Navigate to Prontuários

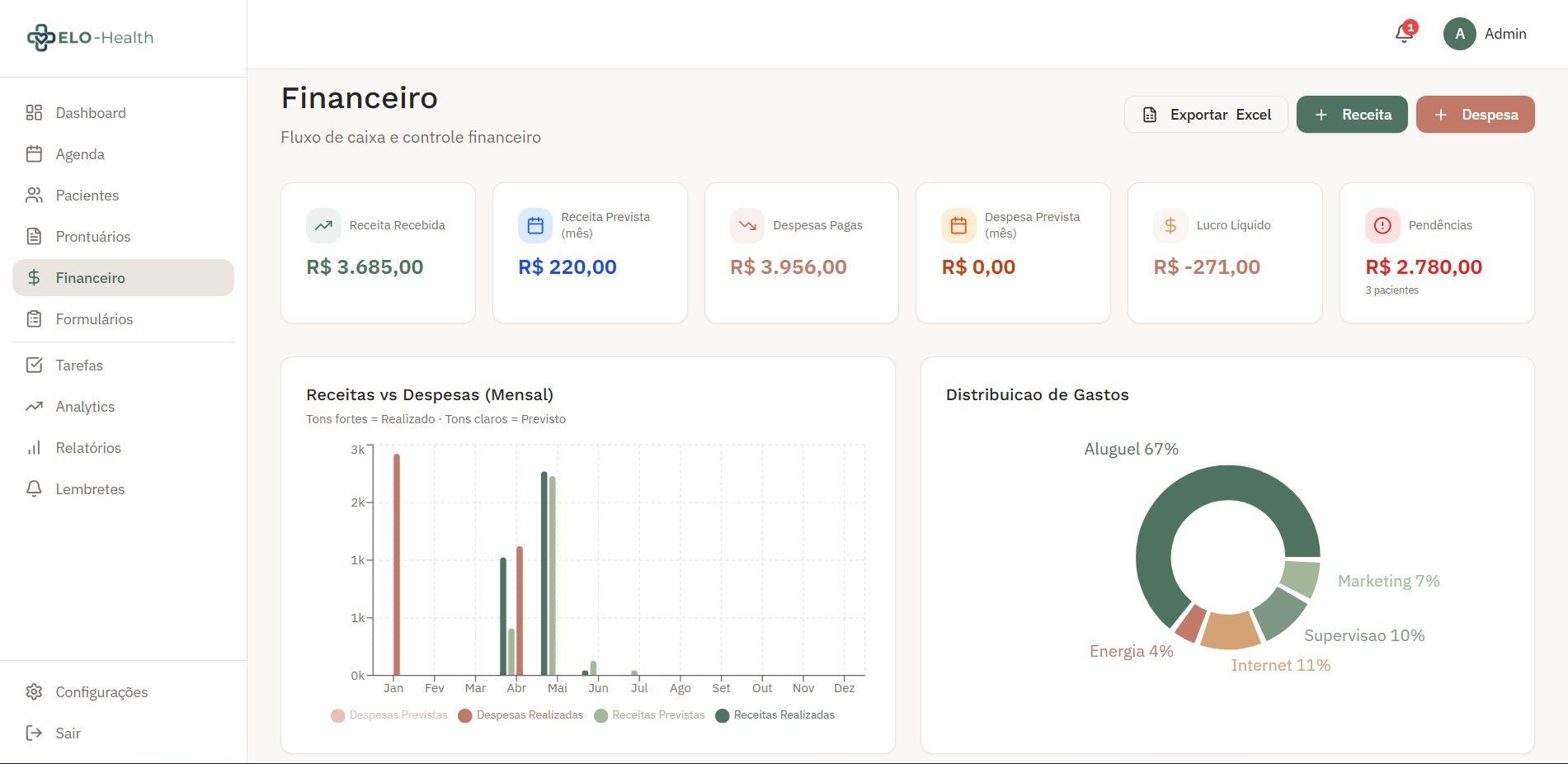pyautogui.click(x=124, y=237)
